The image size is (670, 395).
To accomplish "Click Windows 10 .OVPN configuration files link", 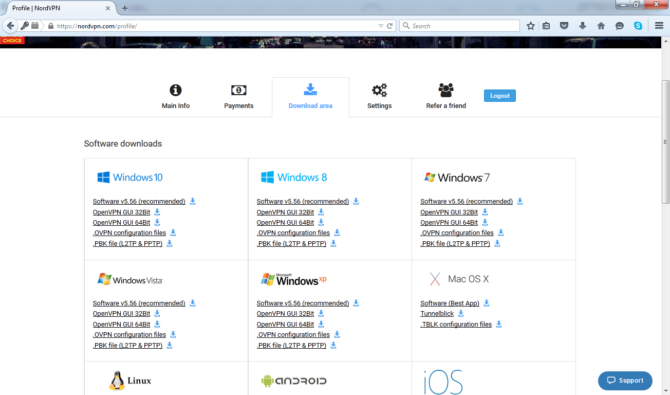I will click(x=129, y=233).
